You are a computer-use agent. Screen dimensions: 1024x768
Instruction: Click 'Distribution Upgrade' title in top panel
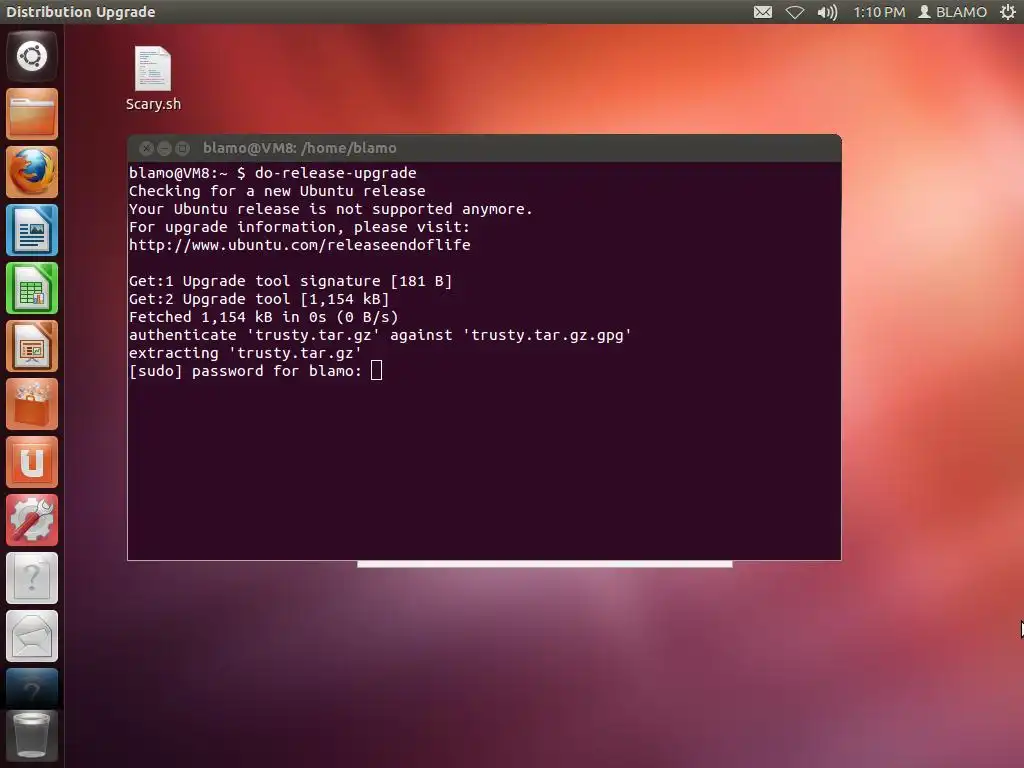pyautogui.click(x=80, y=12)
